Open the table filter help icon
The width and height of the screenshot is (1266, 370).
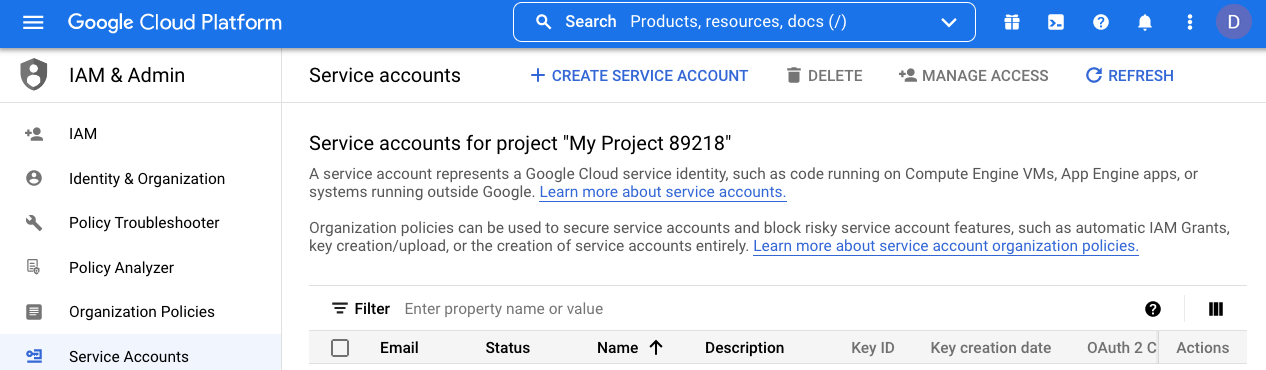pos(1153,309)
